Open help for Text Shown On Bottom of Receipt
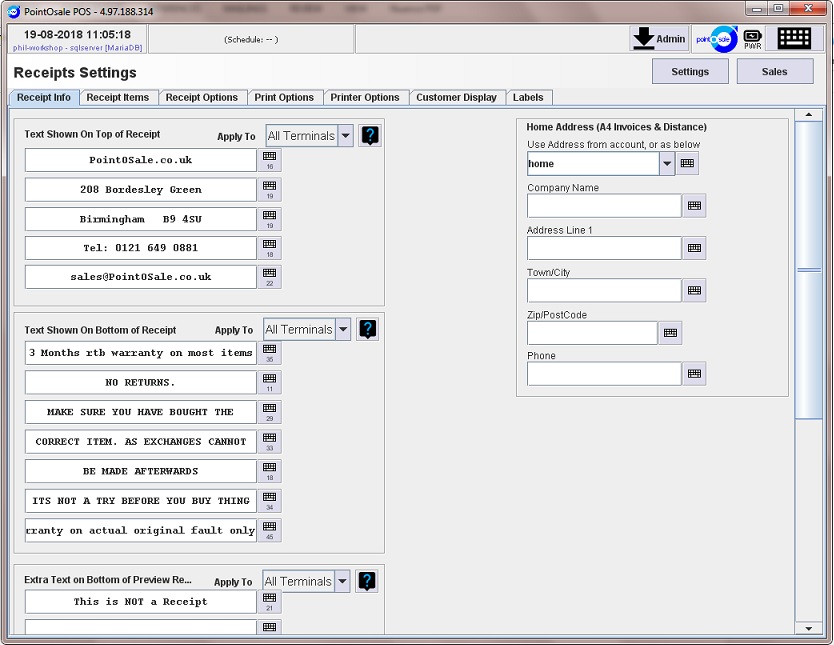 368,329
